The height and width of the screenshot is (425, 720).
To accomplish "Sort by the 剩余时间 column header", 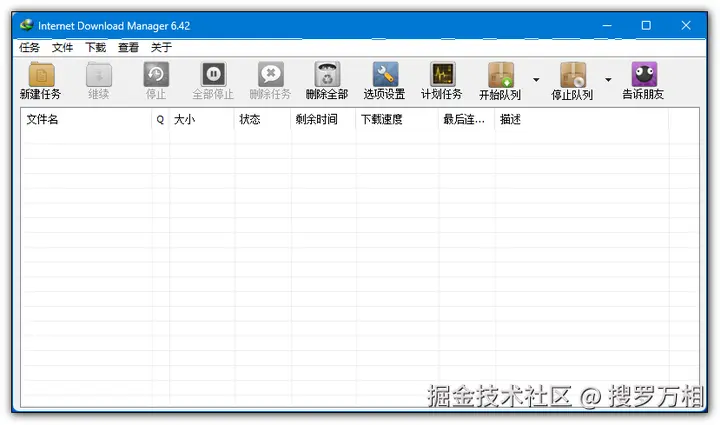I will [323, 120].
